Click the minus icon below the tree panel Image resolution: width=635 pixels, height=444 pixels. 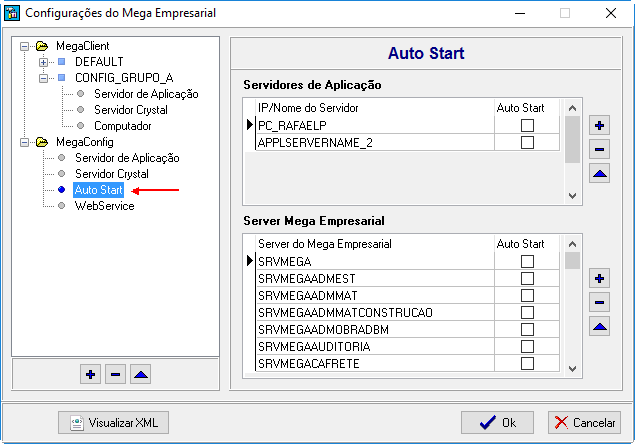[x=115, y=374]
